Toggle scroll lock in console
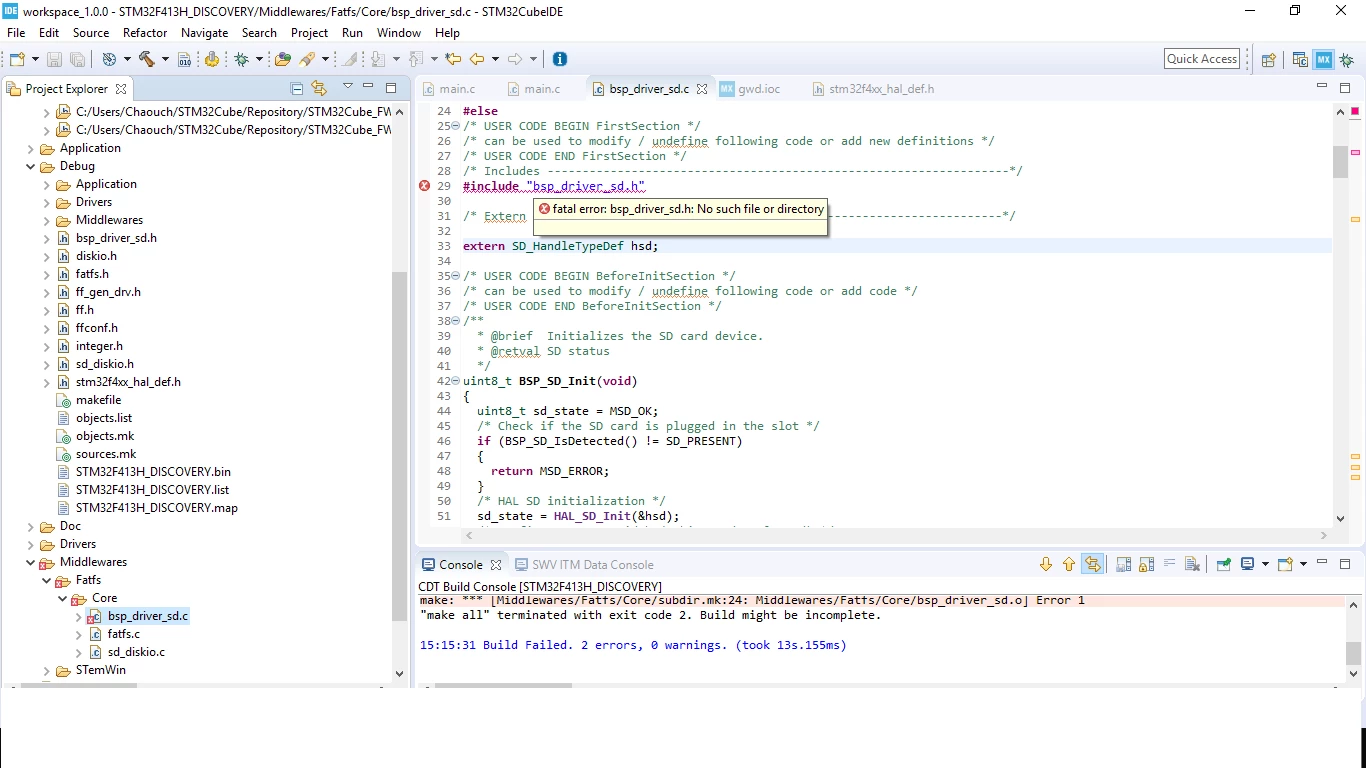This screenshot has height=768, width=1366. 1146,564
